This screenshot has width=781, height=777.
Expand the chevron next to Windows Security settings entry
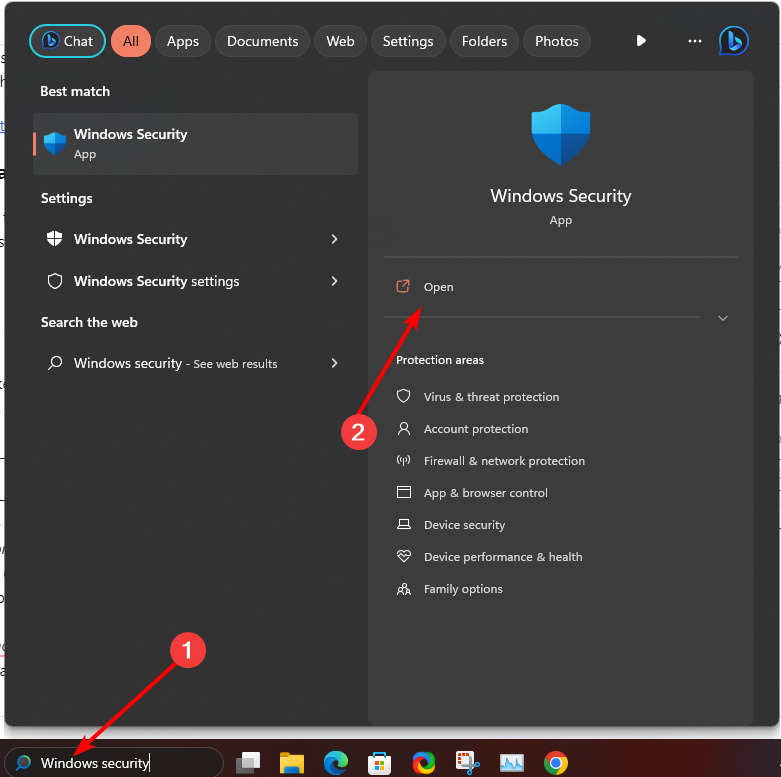[334, 281]
